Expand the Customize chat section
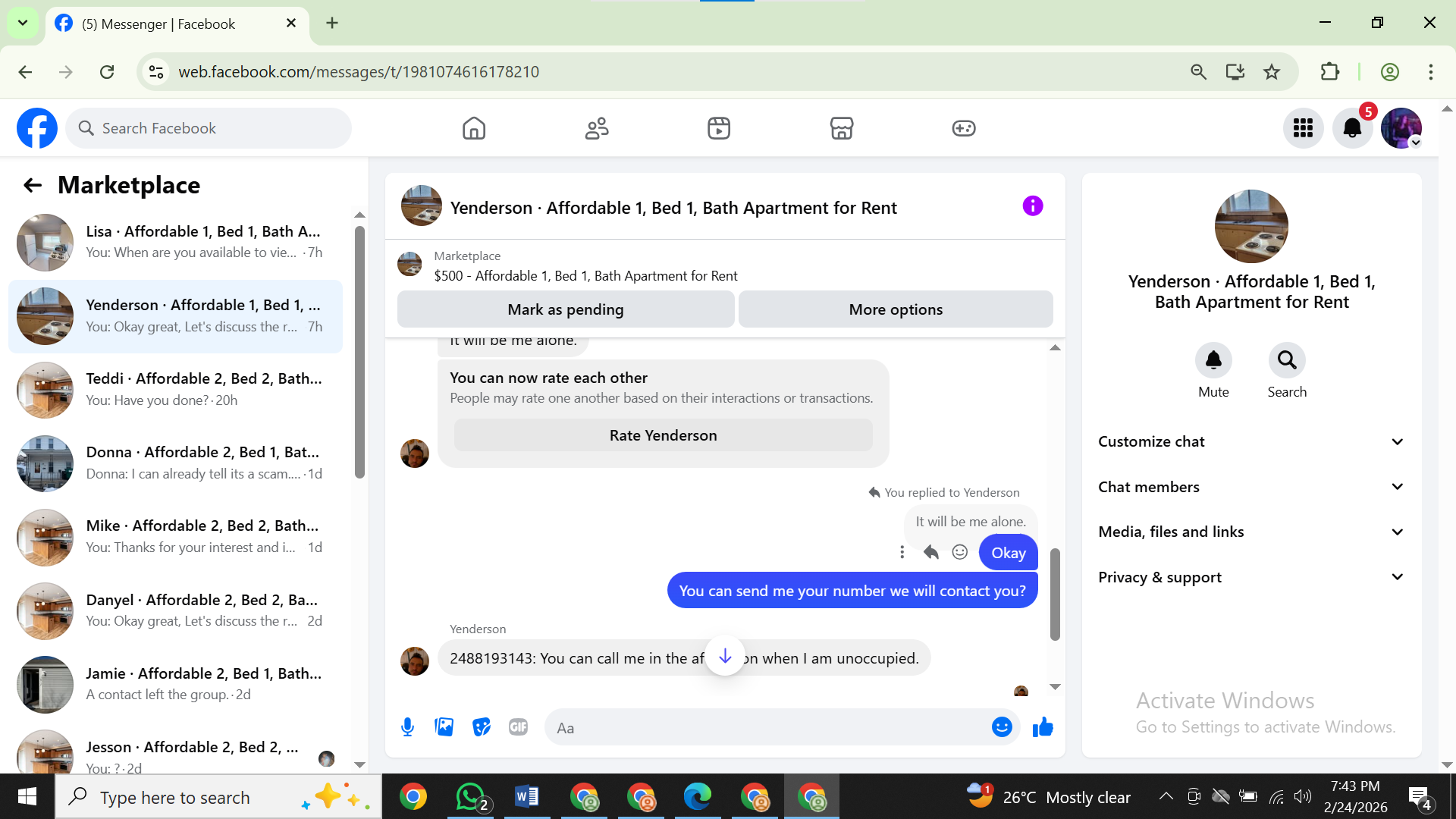This screenshot has height=819, width=1456. click(x=1251, y=441)
